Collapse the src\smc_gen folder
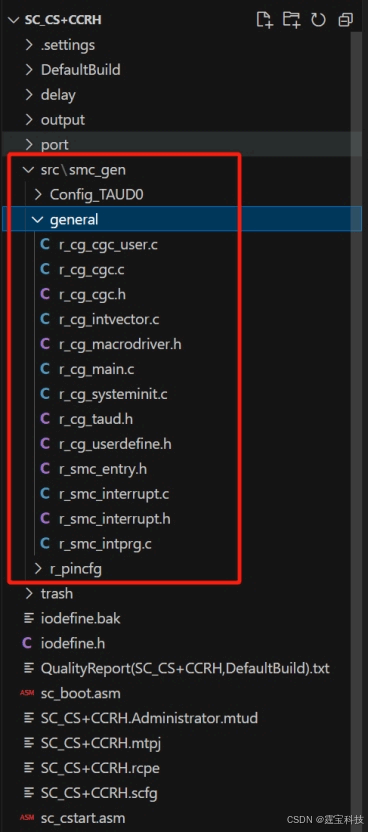 (29, 170)
